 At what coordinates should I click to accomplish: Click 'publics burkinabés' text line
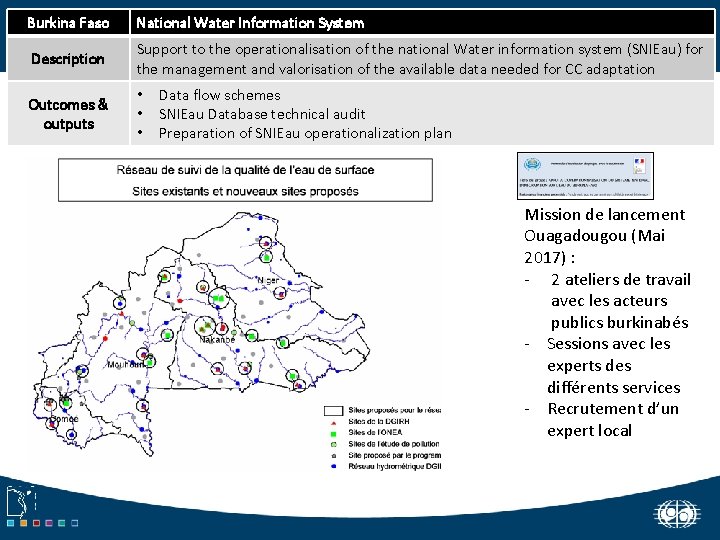619,323
